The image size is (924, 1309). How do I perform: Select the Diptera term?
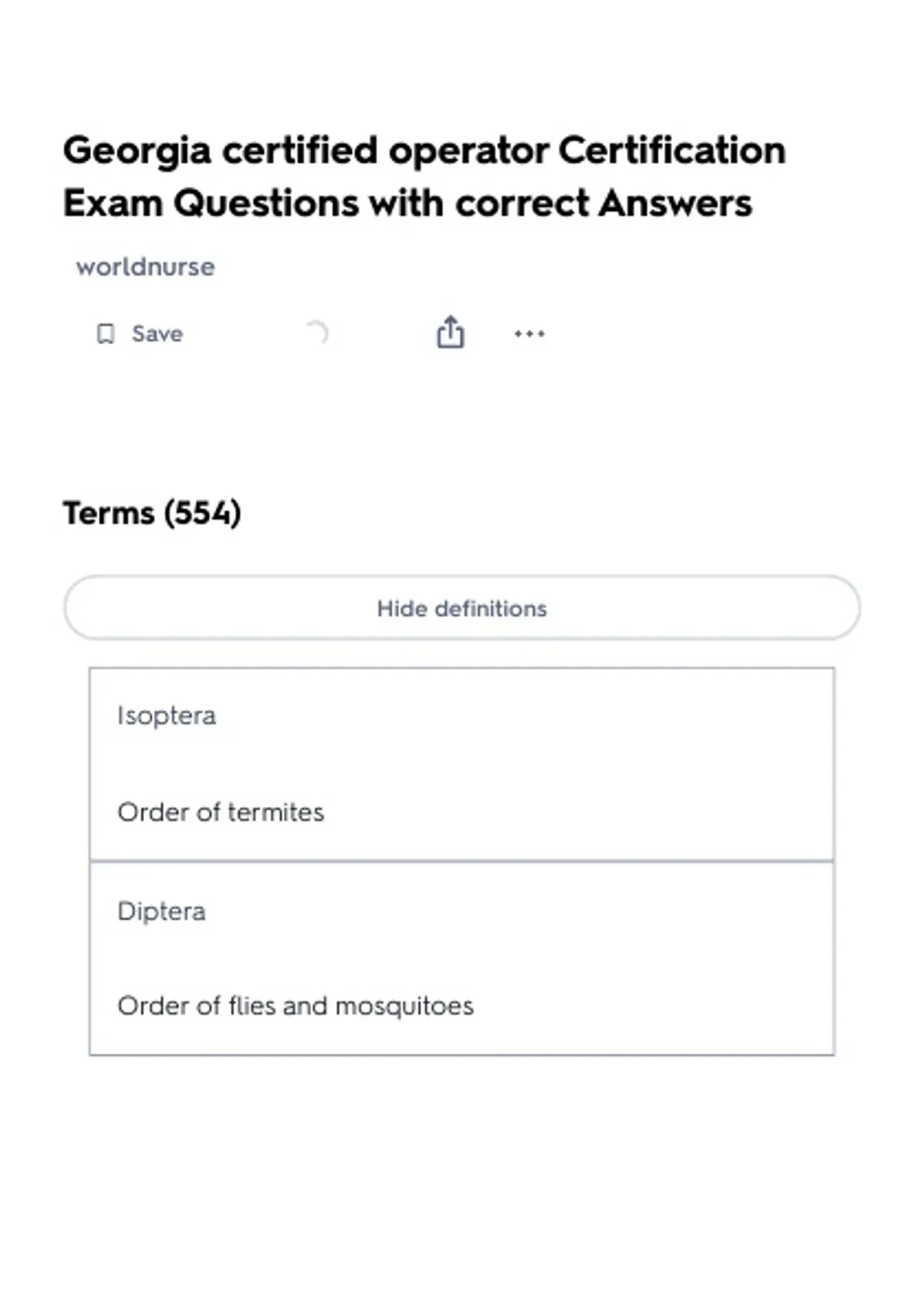162,911
